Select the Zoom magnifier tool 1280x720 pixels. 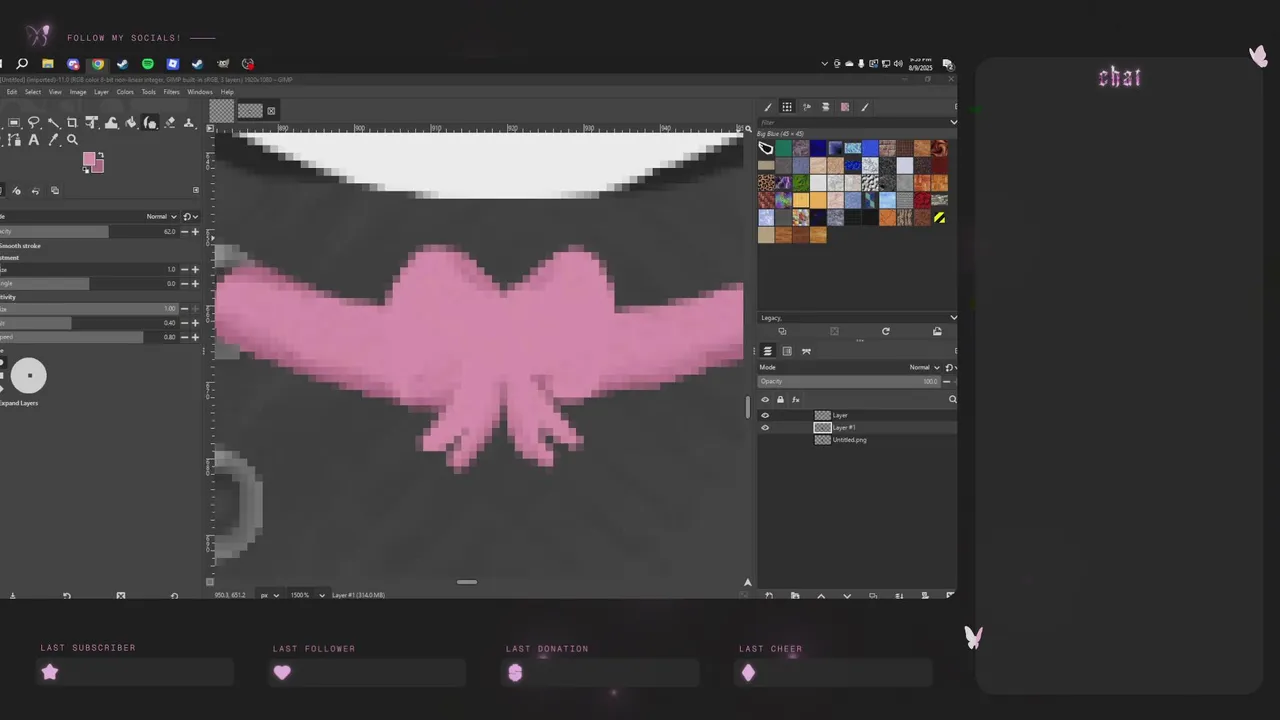coord(72,141)
